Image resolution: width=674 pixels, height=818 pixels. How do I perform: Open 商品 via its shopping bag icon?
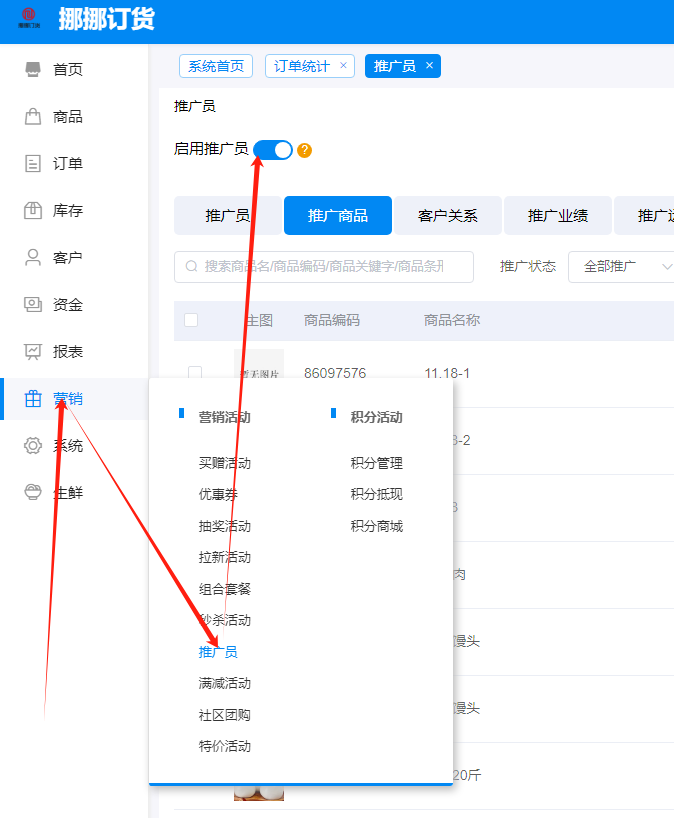[x=33, y=116]
